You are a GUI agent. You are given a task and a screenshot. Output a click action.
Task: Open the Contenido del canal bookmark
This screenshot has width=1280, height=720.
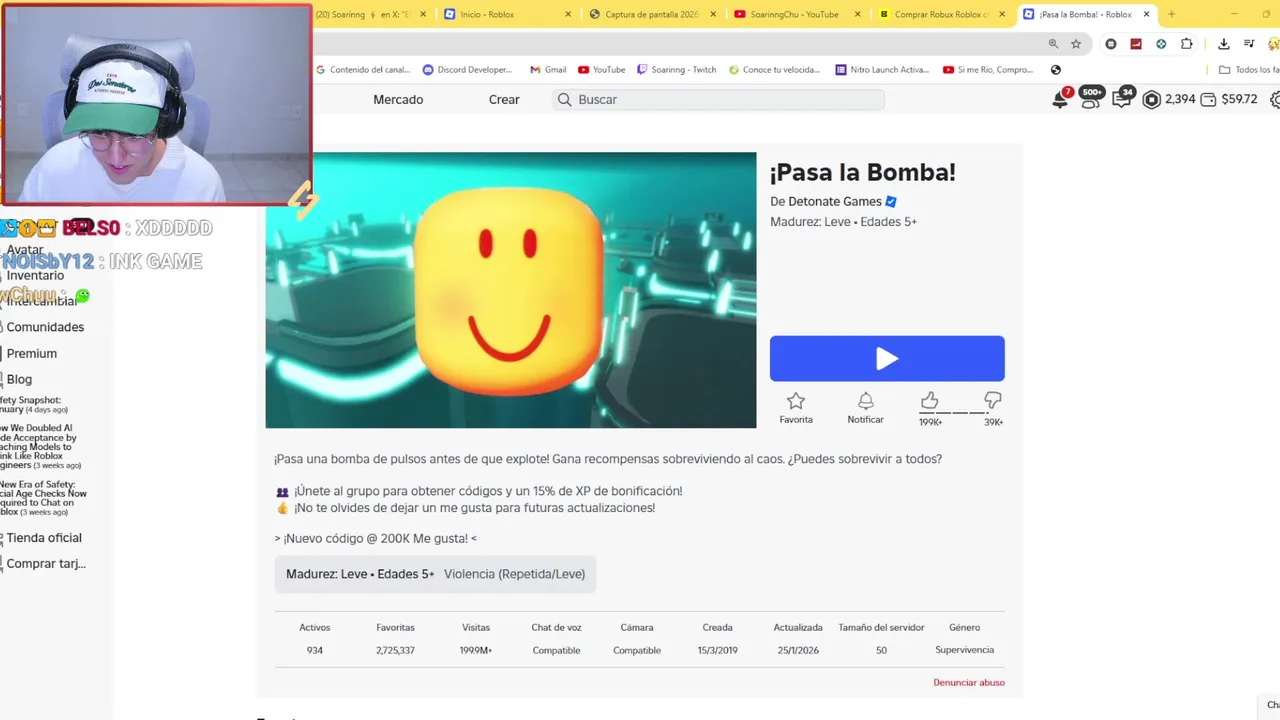coord(363,70)
